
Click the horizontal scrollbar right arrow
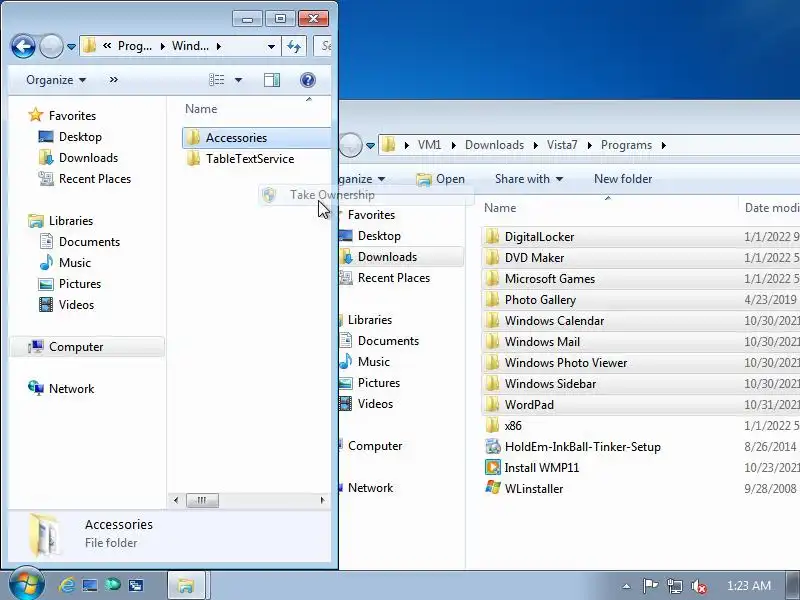pos(322,500)
